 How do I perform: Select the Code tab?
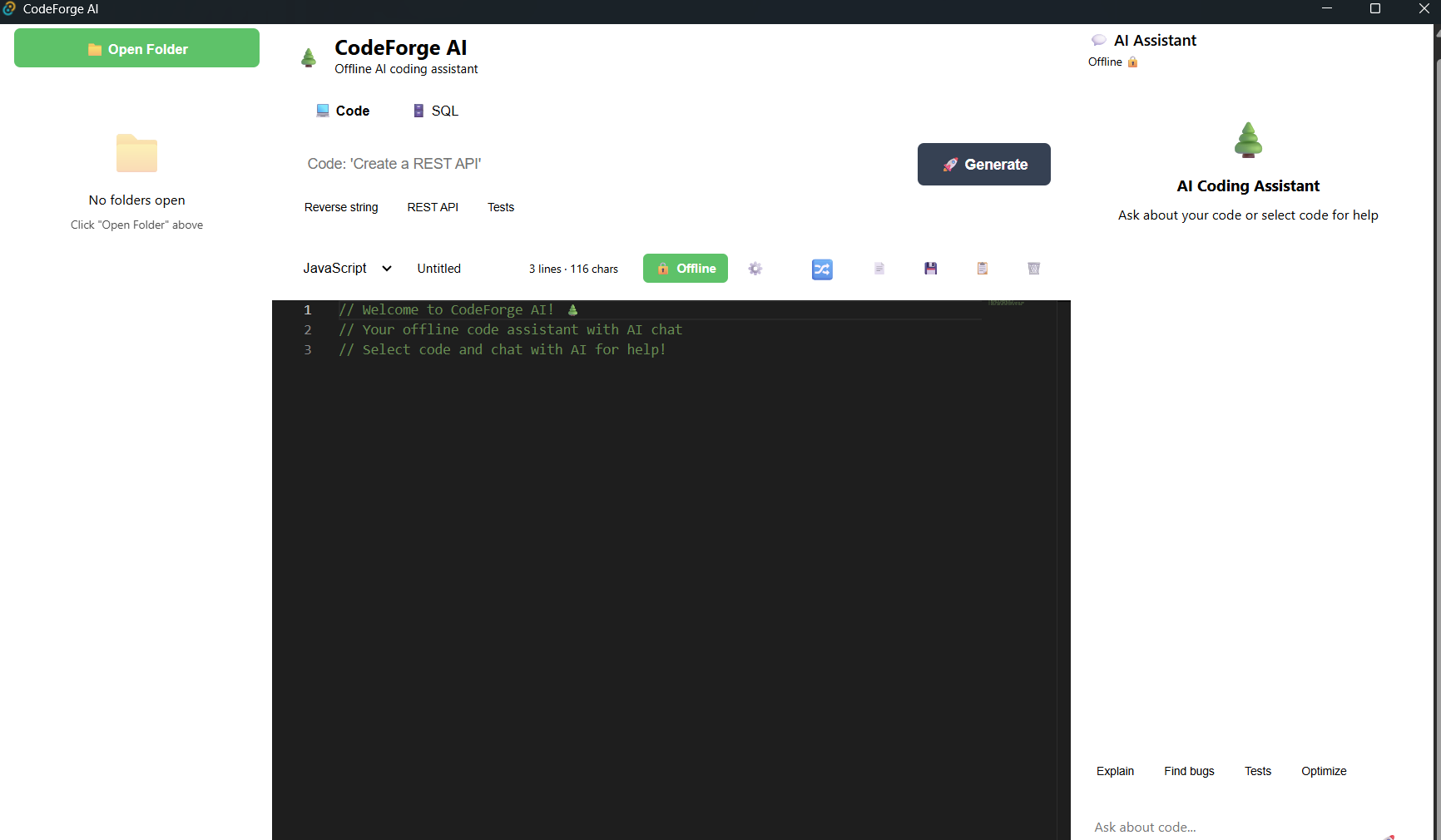[343, 111]
